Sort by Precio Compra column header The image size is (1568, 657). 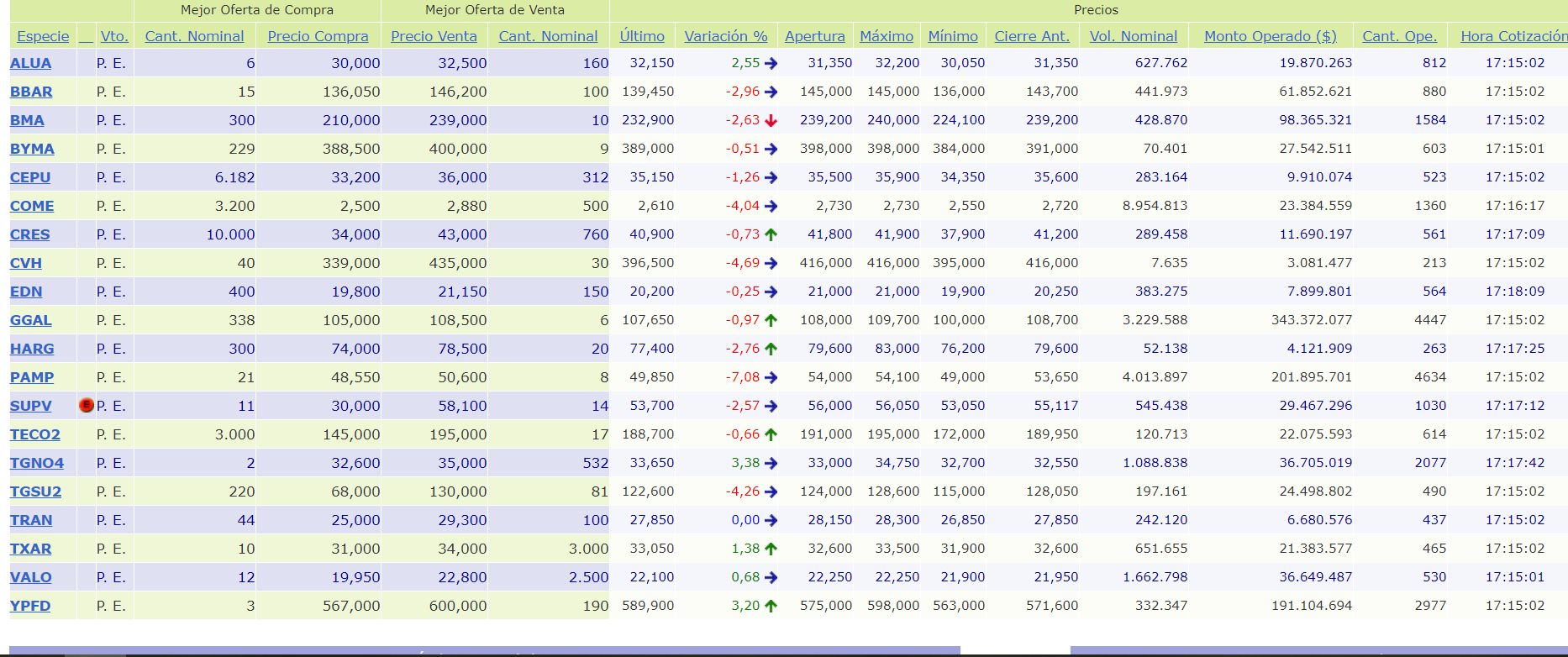[318, 36]
